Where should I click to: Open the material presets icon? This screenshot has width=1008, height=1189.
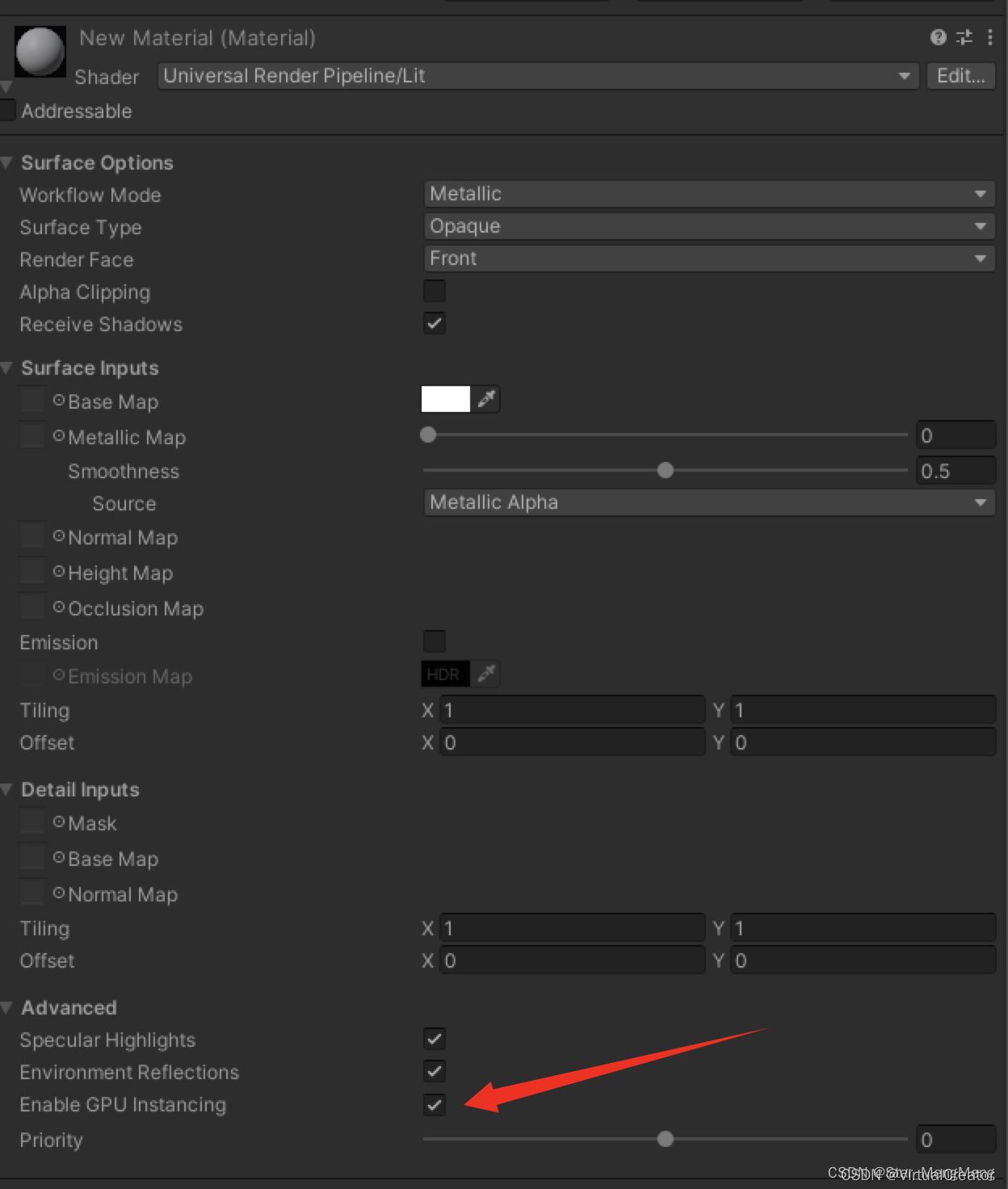[964, 37]
